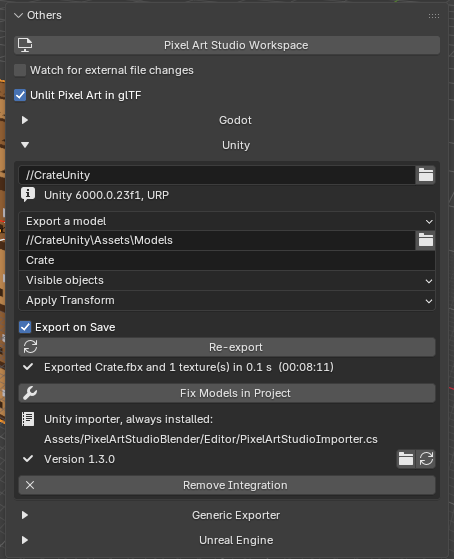Open the Export a model dropdown

click(x=227, y=221)
